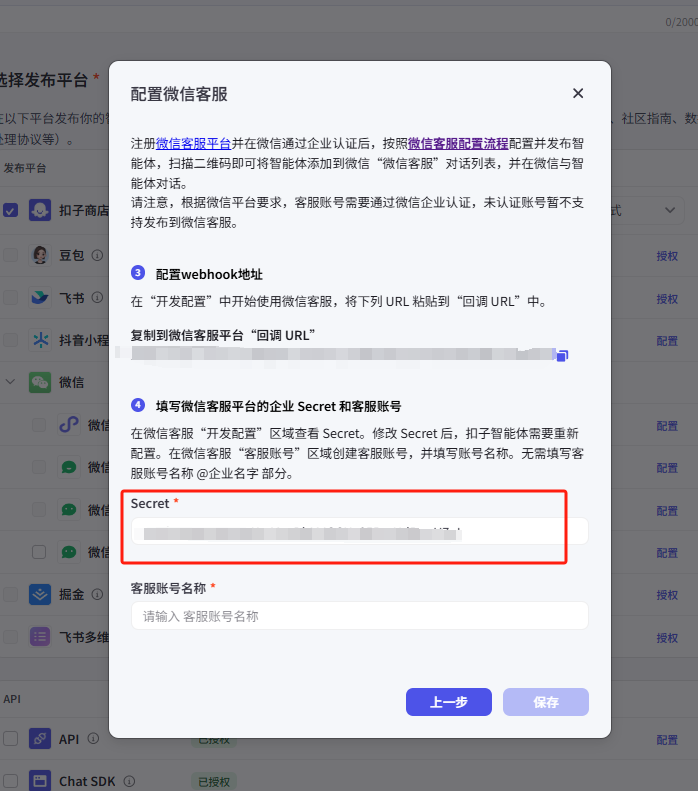This screenshot has width=698, height=791.
Task: Open the dropdown in 扣子商店 row
Action: tap(668, 210)
